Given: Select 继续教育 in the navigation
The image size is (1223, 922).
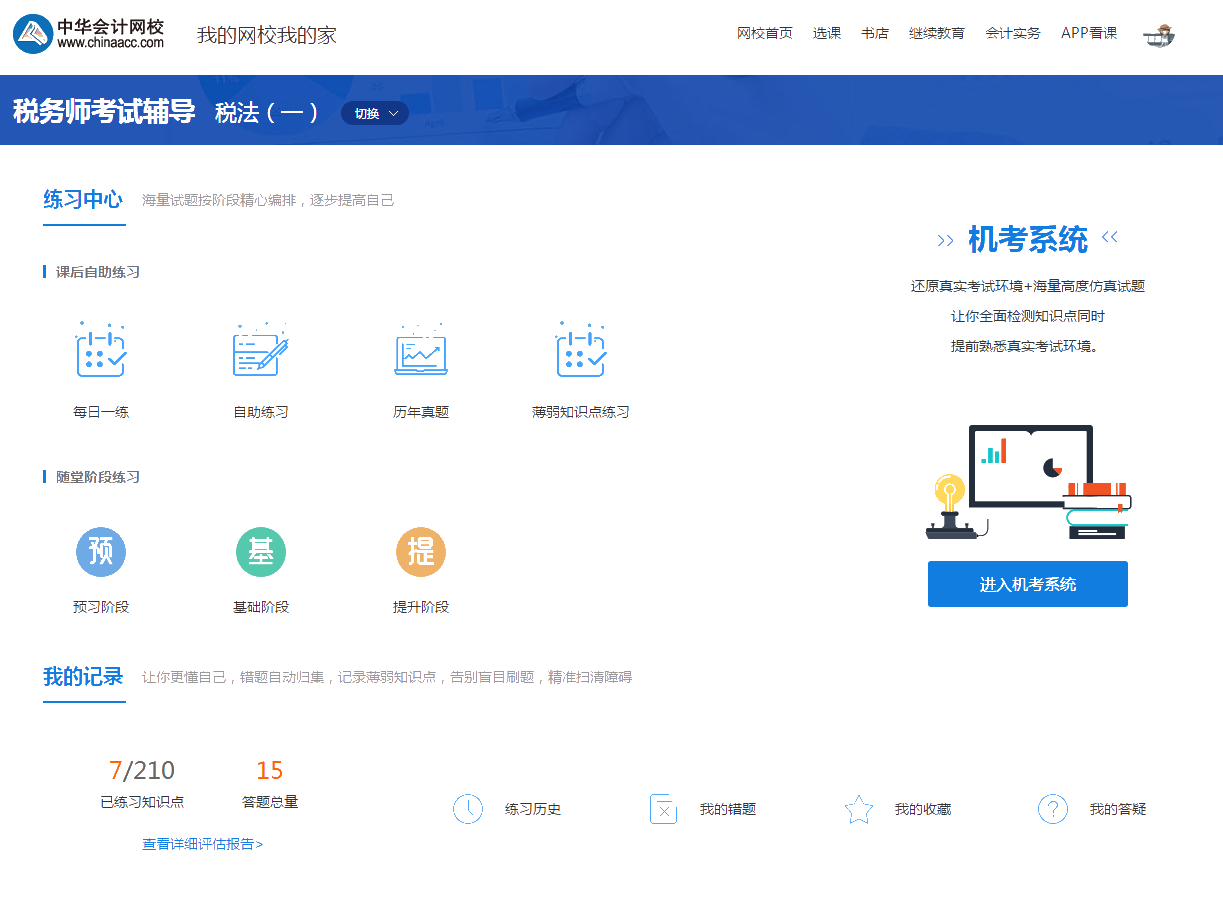Looking at the screenshot, I should (936, 33).
